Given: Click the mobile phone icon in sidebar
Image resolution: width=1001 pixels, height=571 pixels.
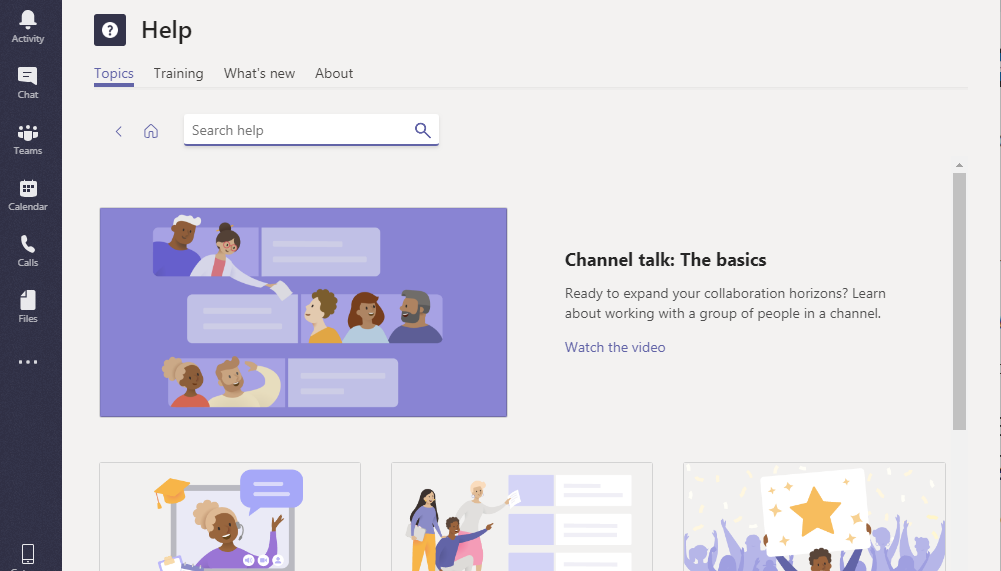Looking at the screenshot, I should pyautogui.click(x=27, y=554).
